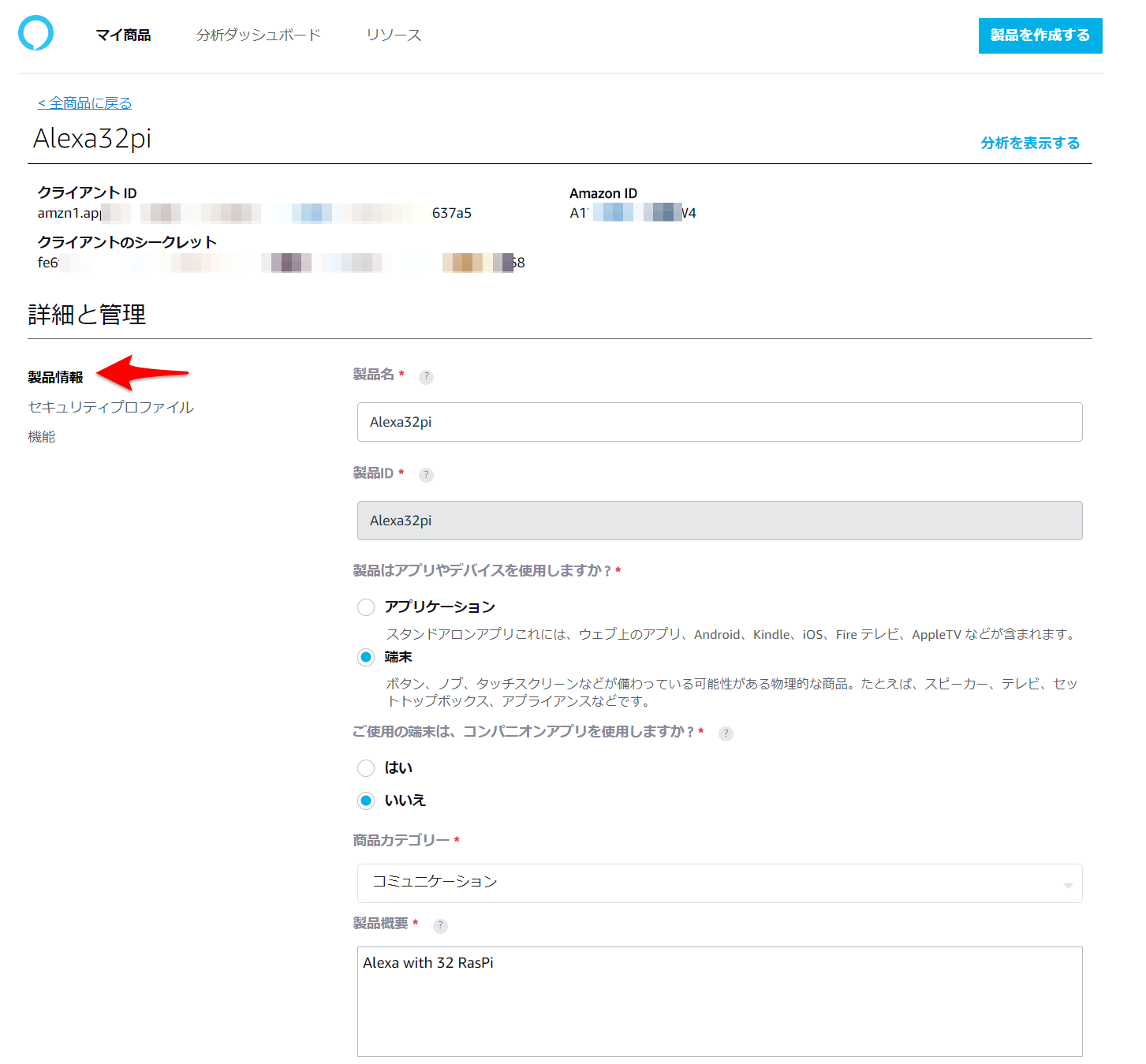This screenshot has width=1146, height=1064.
Task: Open 機能 section in sidebar
Action: pos(42,437)
